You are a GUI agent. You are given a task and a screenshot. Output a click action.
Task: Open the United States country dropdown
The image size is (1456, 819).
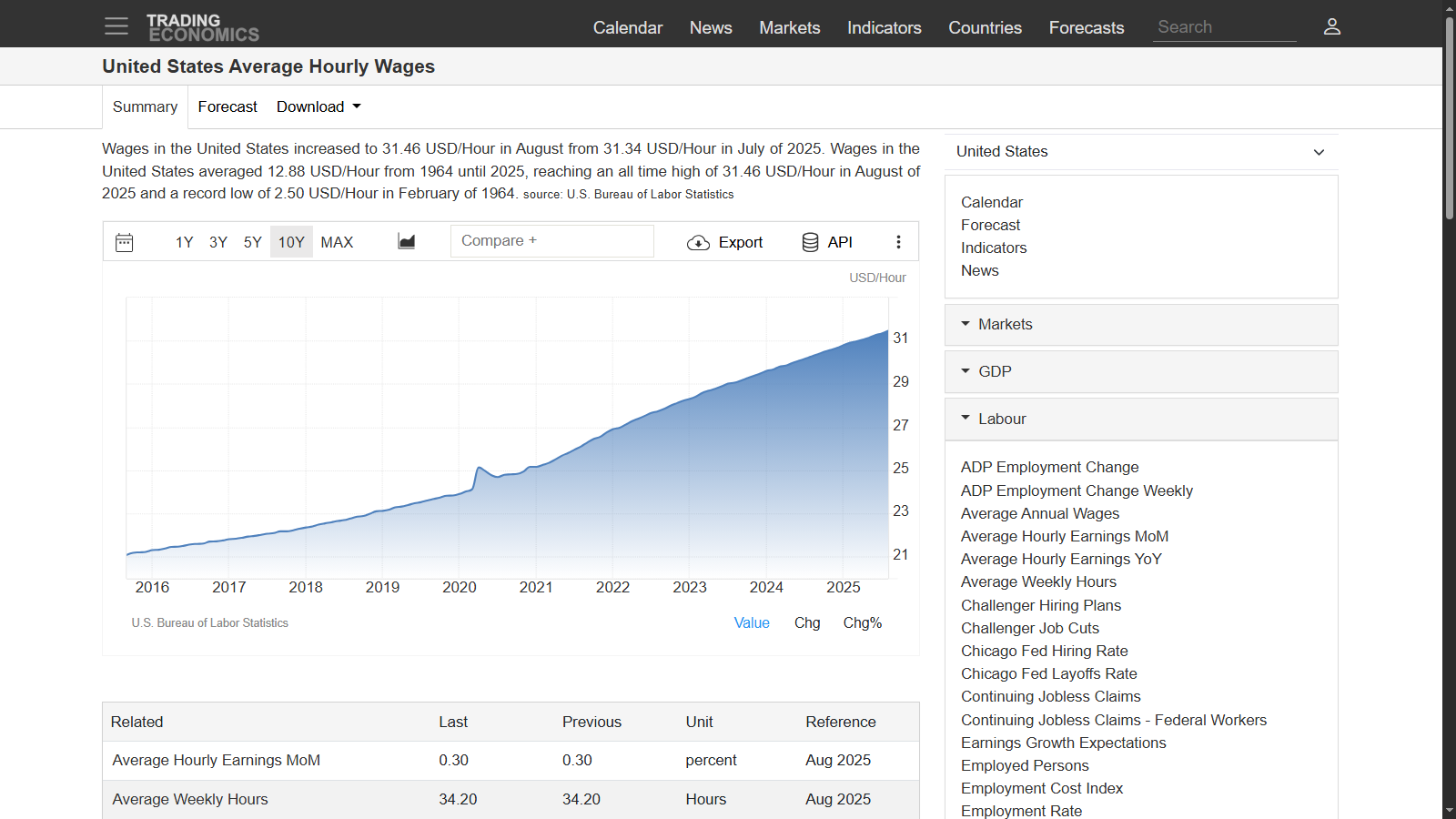point(1141,152)
